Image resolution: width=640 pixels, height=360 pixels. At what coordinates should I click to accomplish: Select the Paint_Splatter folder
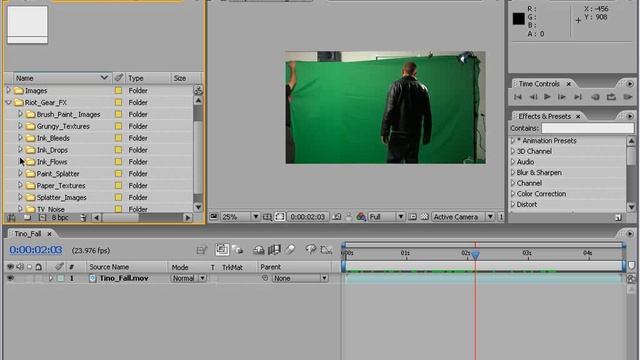pyautogui.click(x=58, y=173)
